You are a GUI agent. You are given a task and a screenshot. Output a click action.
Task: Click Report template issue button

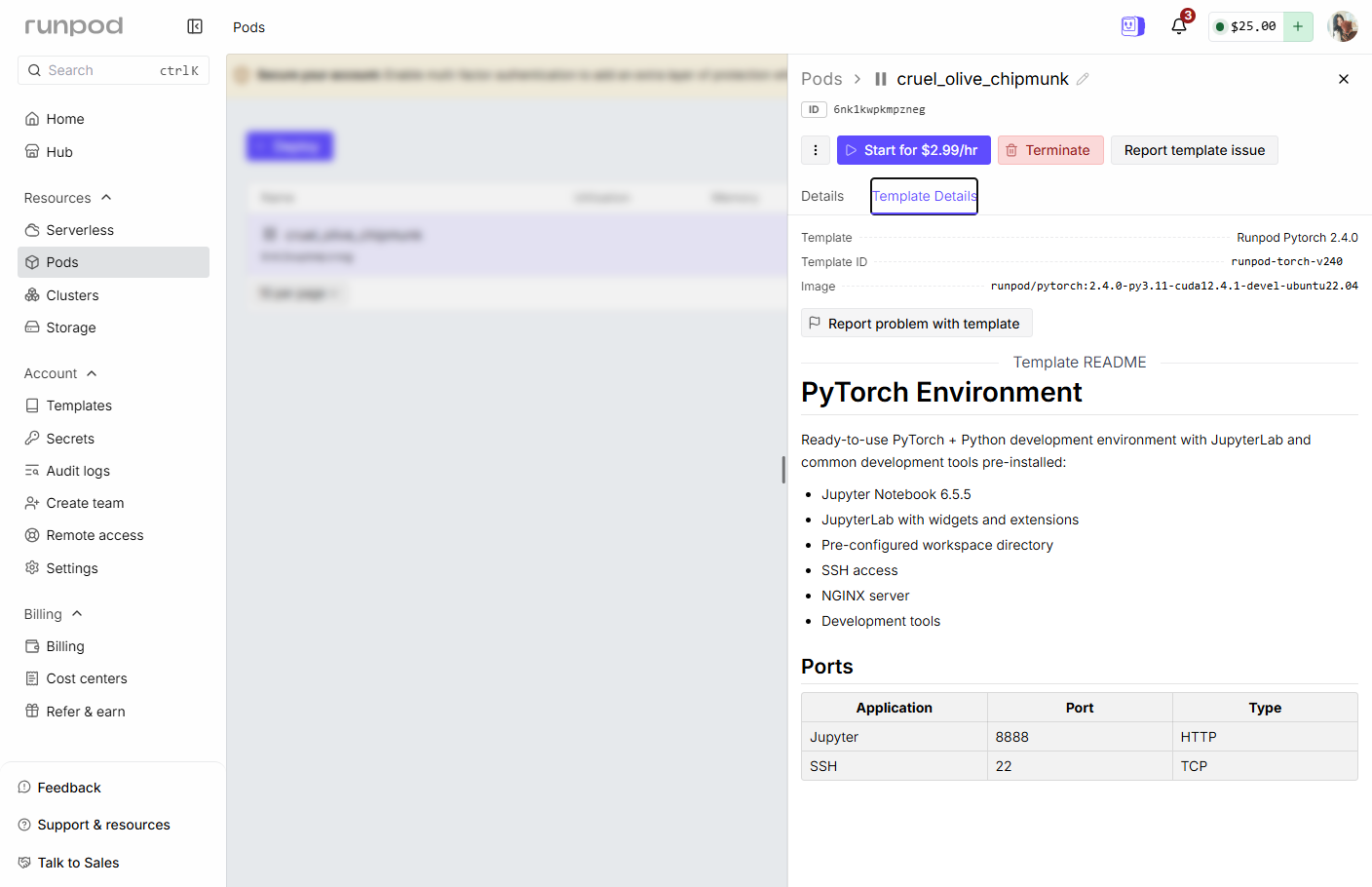click(1195, 150)
